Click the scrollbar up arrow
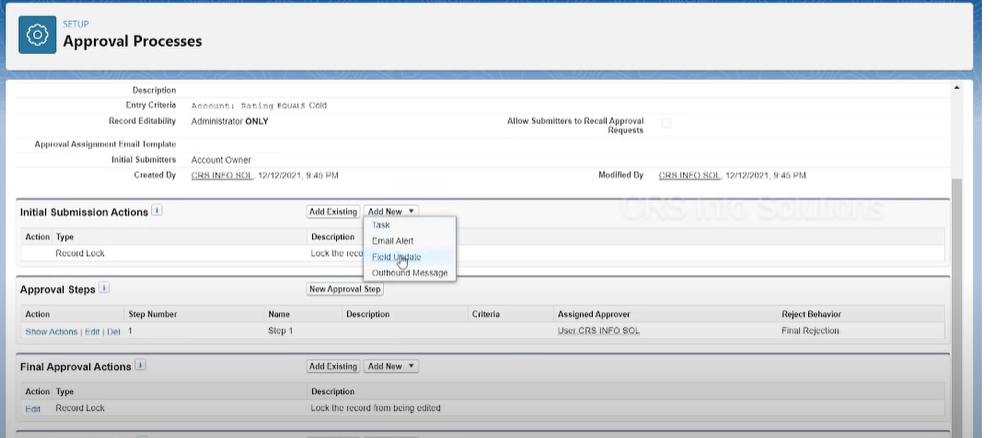 957,89
